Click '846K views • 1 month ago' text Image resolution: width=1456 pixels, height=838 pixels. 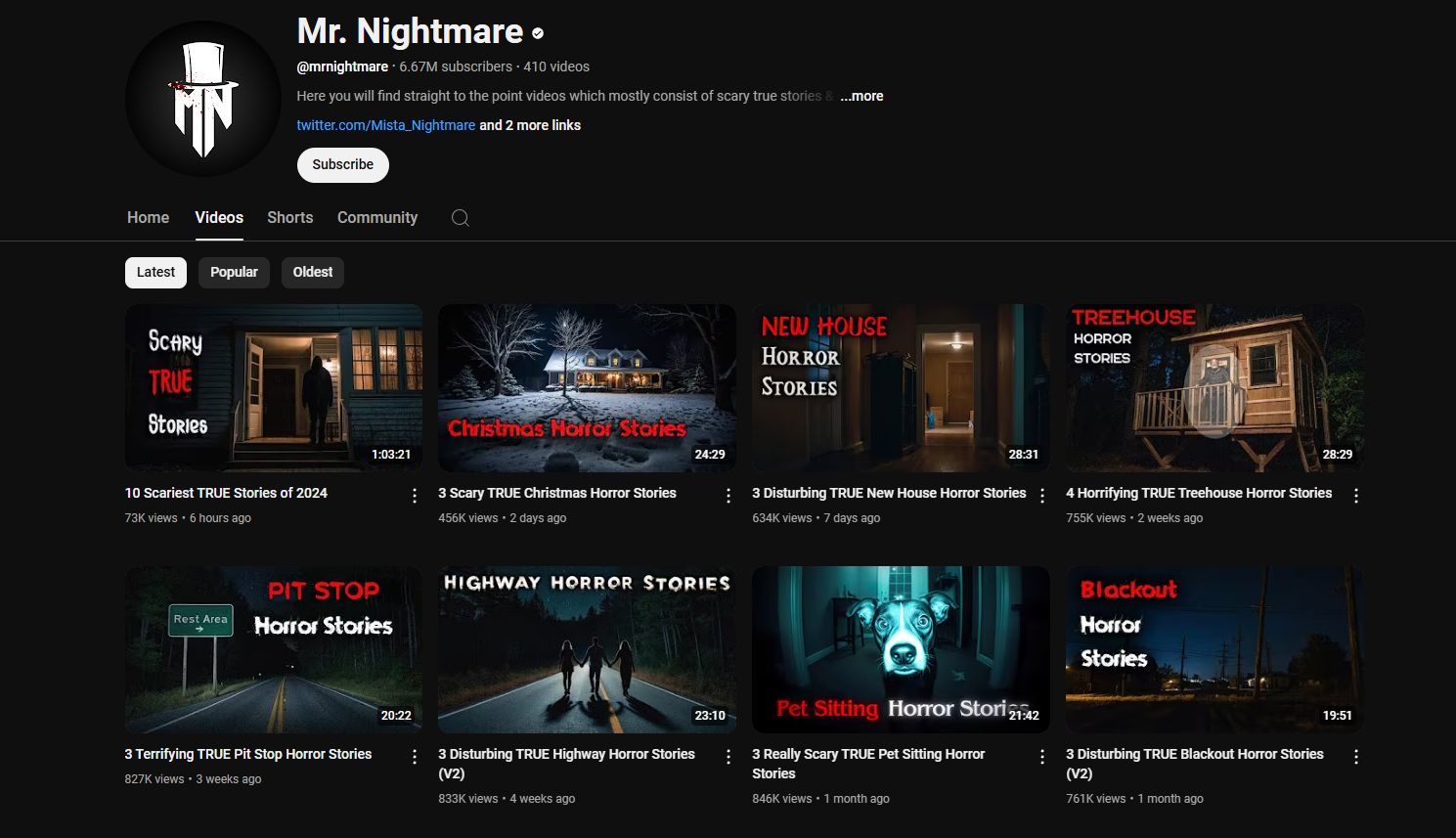(x=820, y=799)
